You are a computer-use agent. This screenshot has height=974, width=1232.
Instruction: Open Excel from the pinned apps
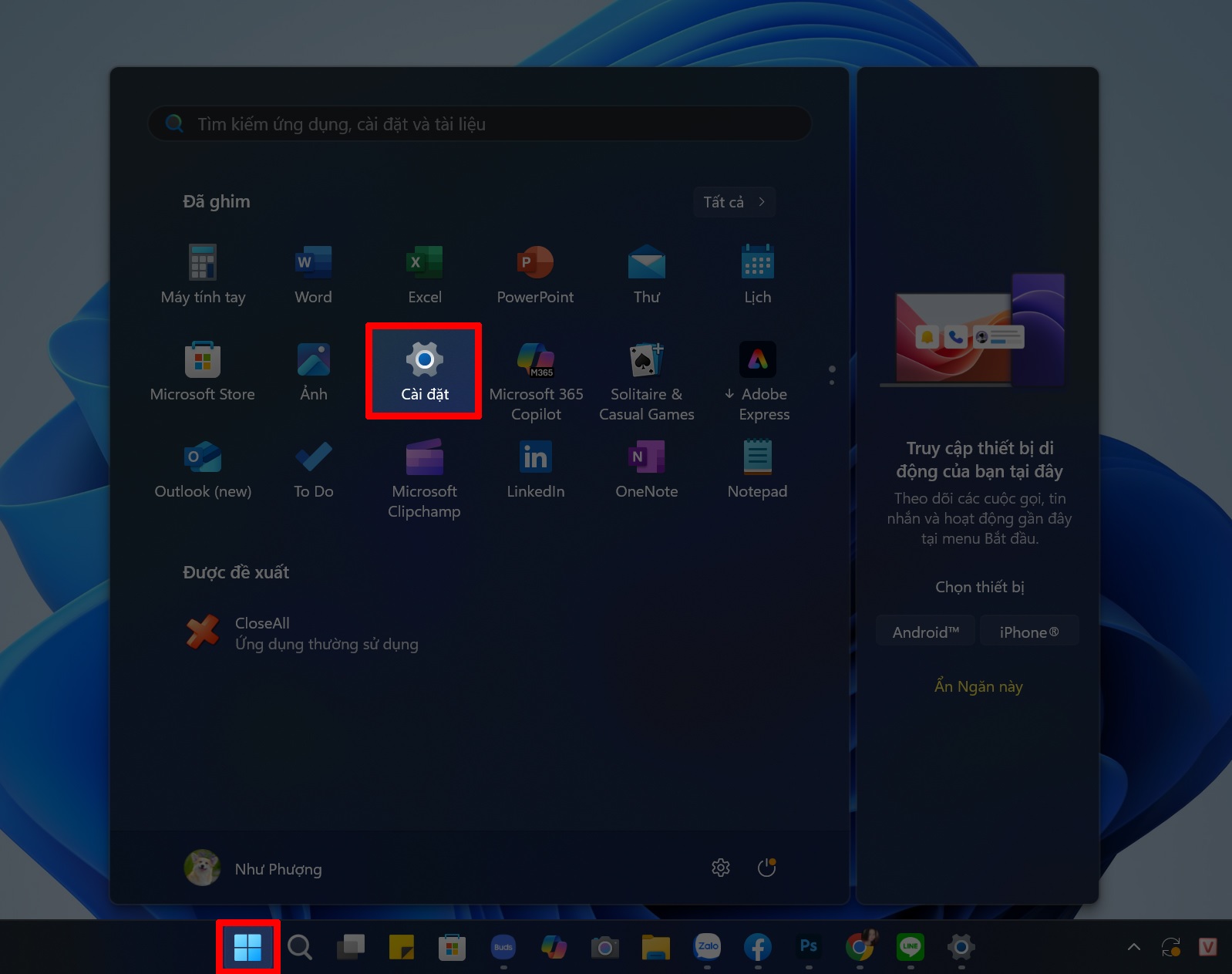point(424,274)
